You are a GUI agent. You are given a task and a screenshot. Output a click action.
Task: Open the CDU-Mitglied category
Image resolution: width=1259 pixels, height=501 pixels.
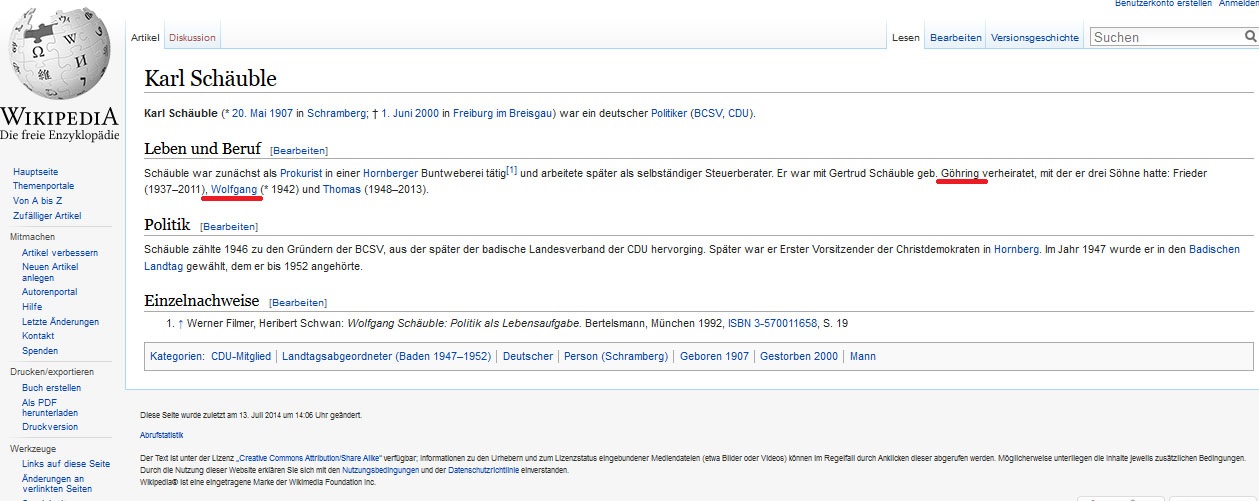pos(241,356)
